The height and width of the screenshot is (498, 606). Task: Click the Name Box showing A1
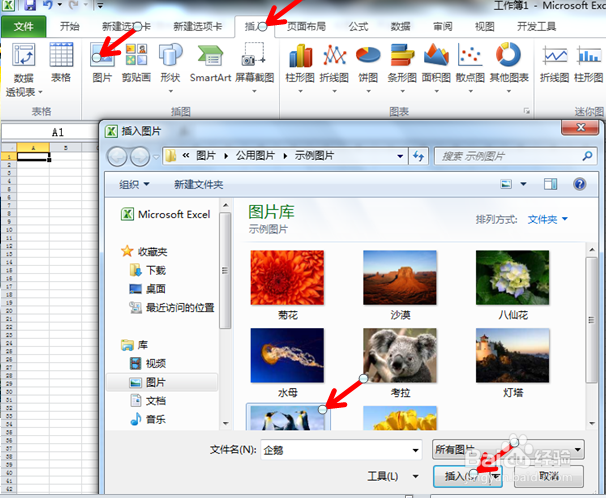(x=50, y=132)
